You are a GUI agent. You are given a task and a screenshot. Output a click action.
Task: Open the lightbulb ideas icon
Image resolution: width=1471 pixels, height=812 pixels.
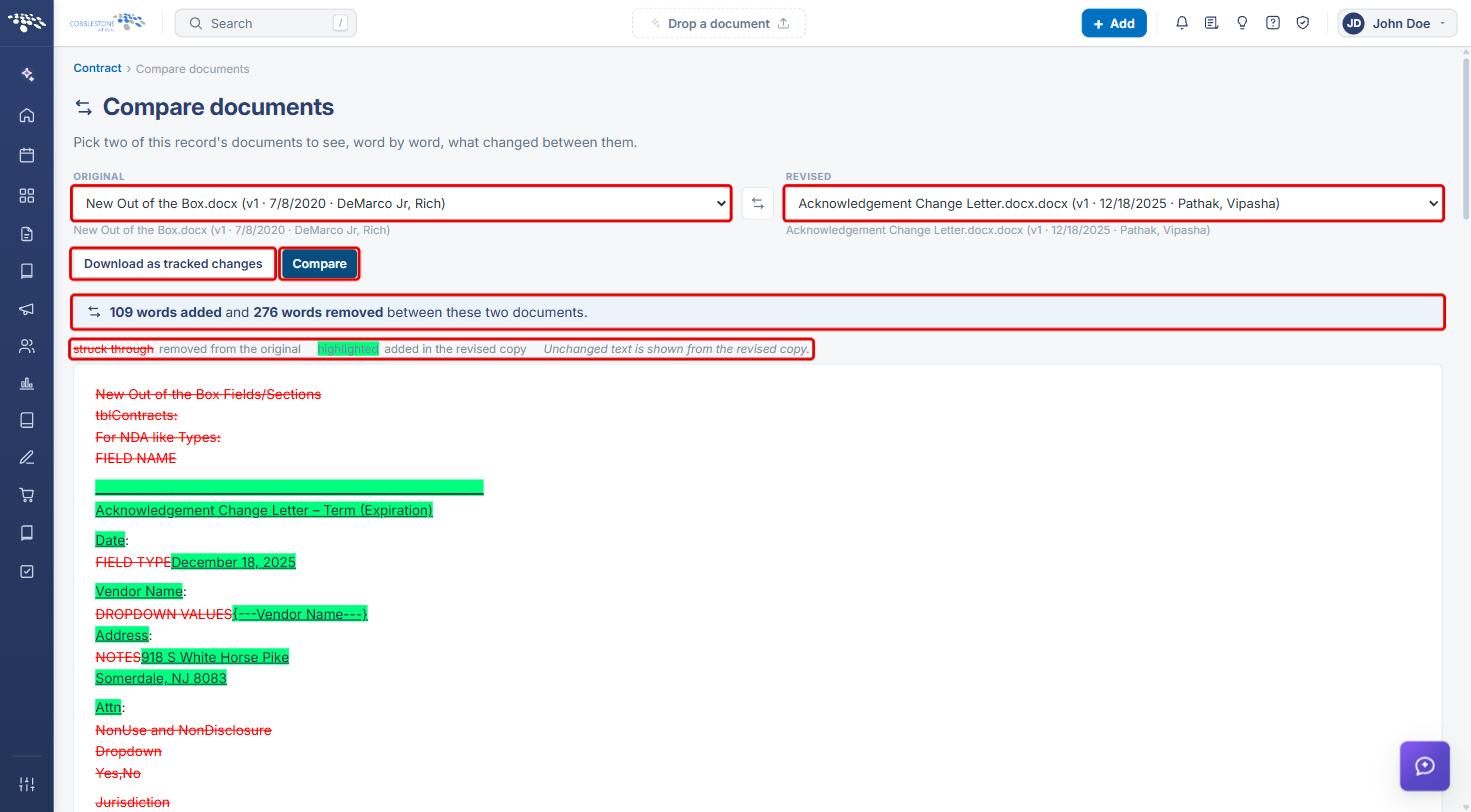[1242, 23]
